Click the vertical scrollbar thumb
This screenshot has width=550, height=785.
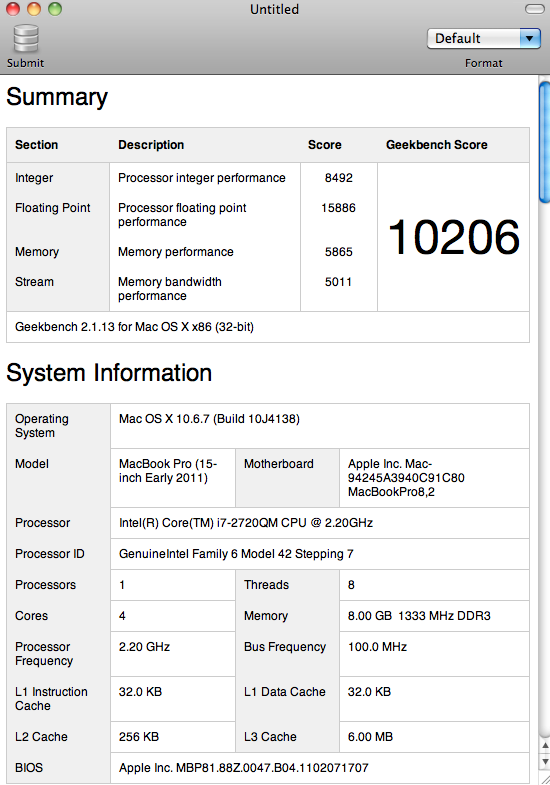pyautogui.click(x=544, y=142)
